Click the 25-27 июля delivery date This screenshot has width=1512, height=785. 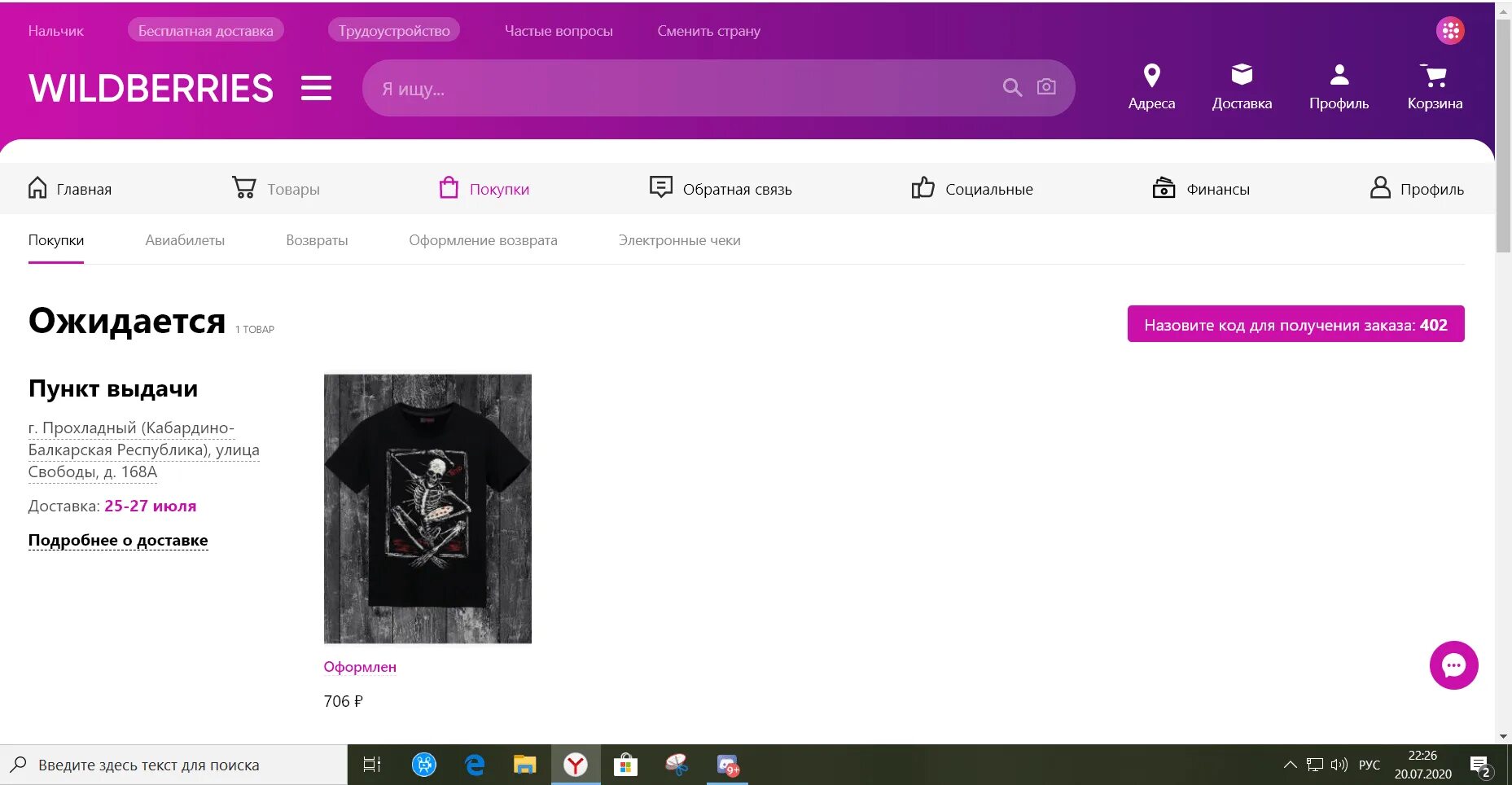151,506
